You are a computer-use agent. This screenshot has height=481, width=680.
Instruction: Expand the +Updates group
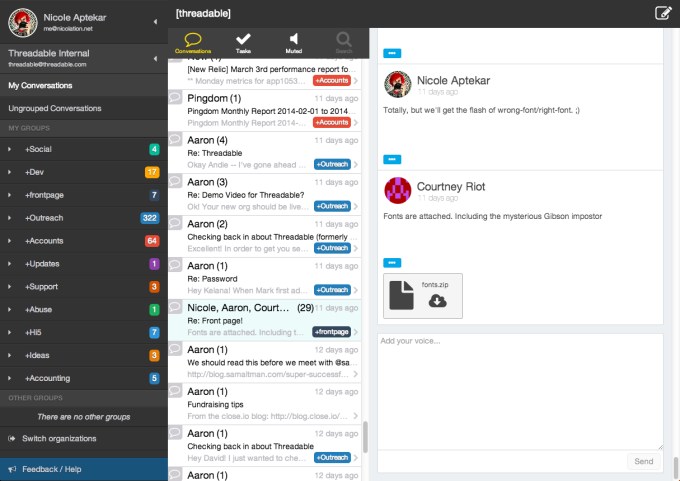(10, 264)
